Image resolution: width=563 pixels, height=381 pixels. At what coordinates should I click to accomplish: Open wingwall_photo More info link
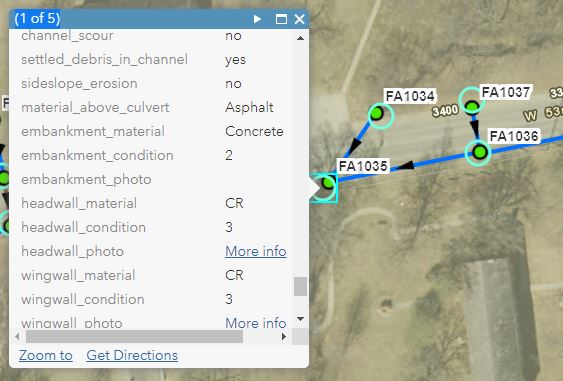coord(256,323)
